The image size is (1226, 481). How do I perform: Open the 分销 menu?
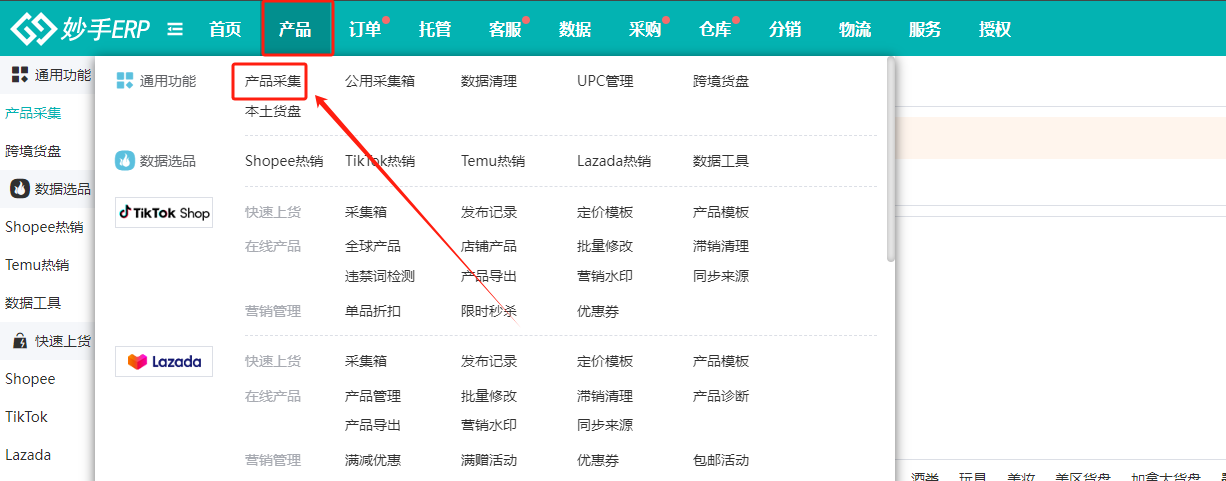(785, 29)
